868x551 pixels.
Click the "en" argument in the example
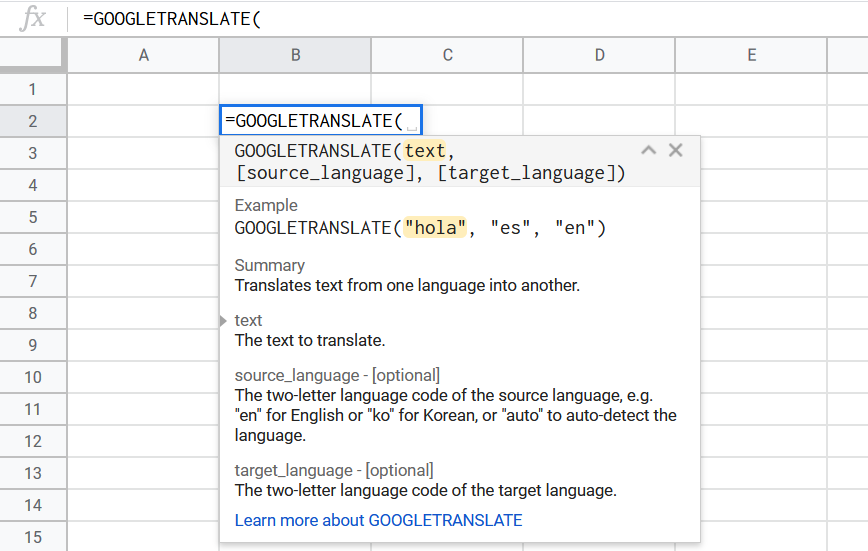(x=575, y=228)
